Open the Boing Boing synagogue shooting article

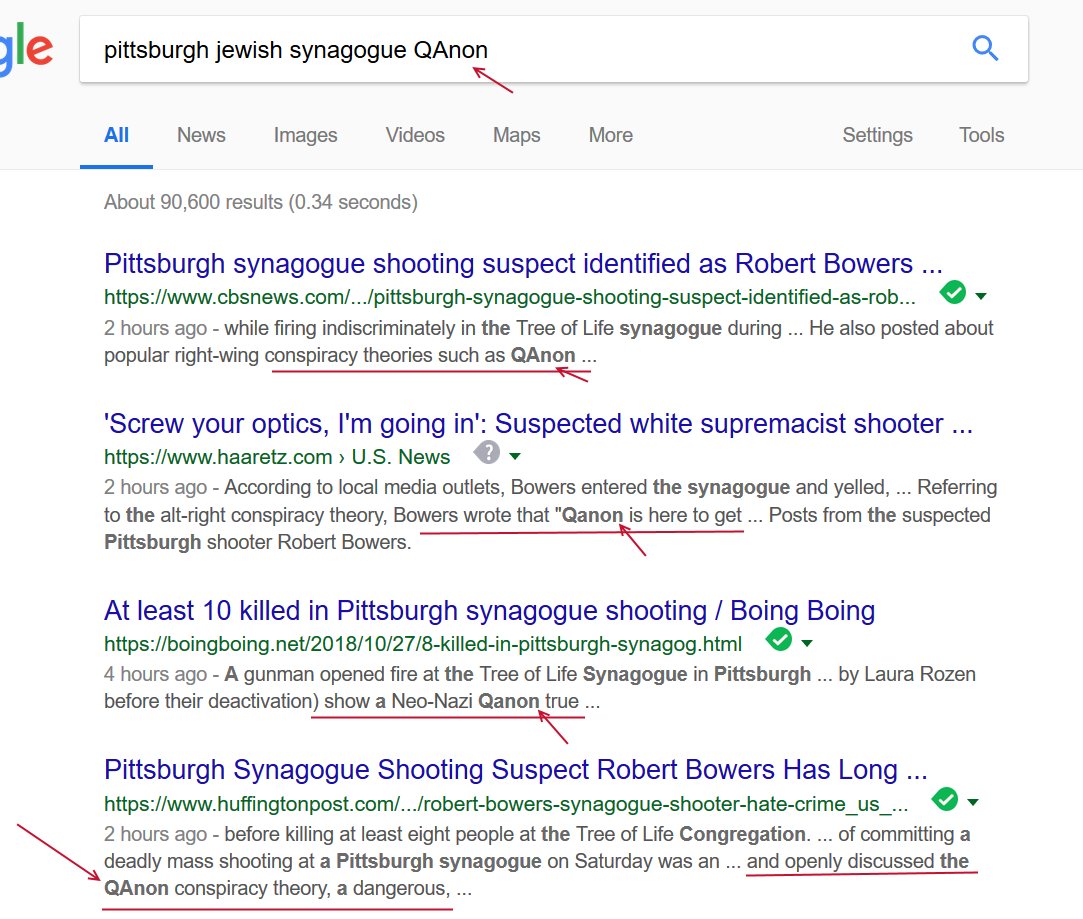point(489,610)
